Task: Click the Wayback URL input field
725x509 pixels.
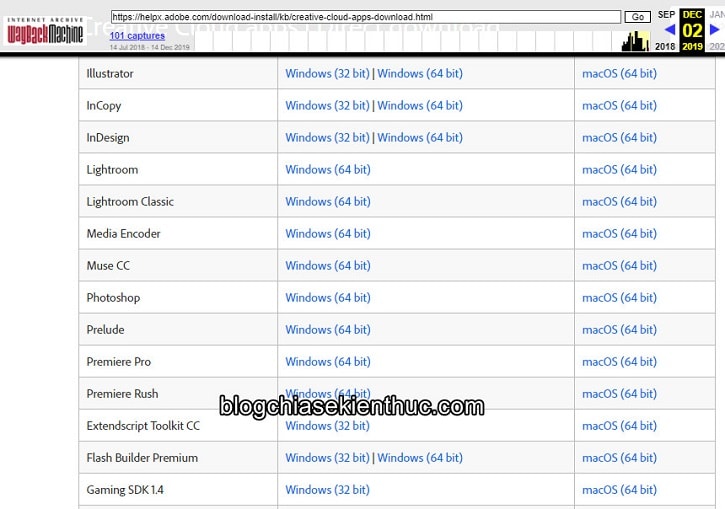Action: pos(366,17)
